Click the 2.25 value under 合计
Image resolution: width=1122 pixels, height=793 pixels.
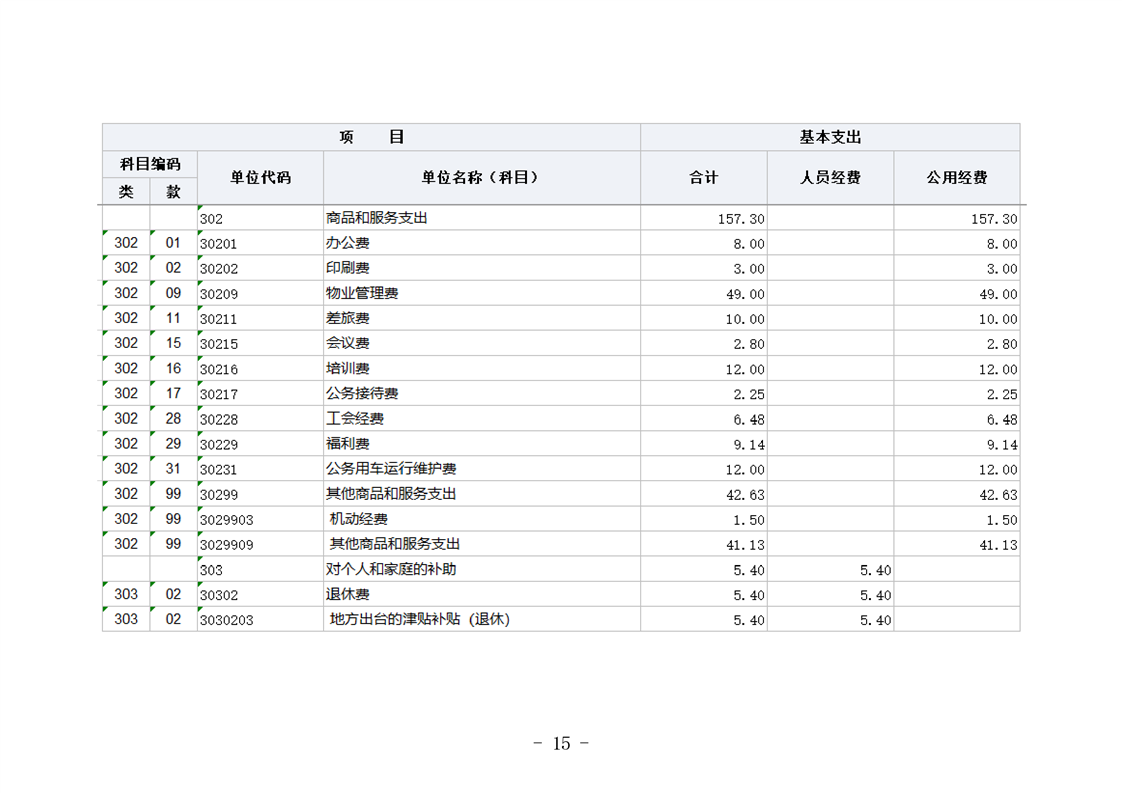click(x=748, y=394)
